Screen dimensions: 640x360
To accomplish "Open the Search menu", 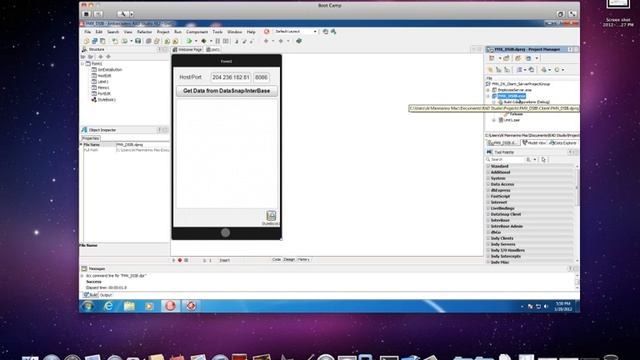I will coord(113,32).
